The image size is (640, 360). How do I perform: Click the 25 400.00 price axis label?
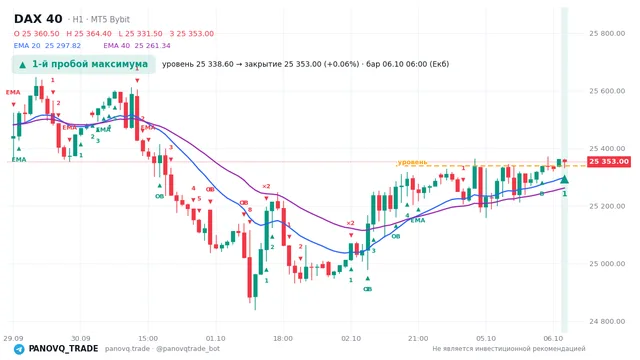coord(607,149)
